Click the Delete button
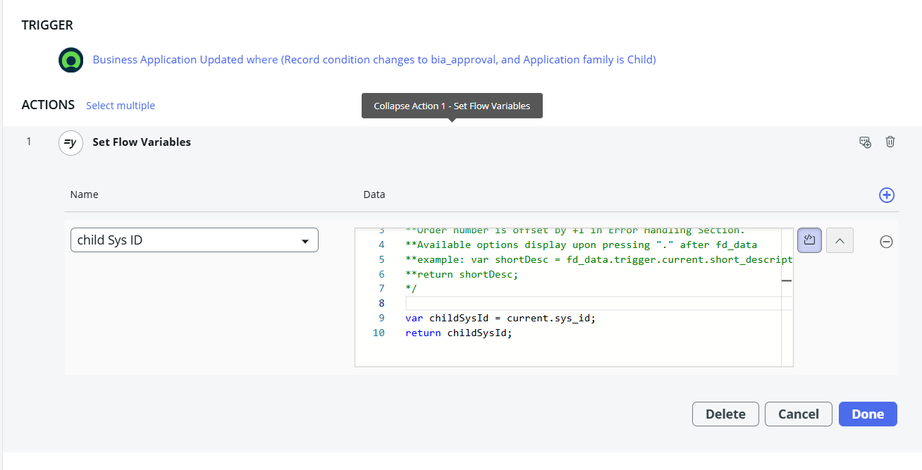The image size is (922, 470). coord(726,414)
